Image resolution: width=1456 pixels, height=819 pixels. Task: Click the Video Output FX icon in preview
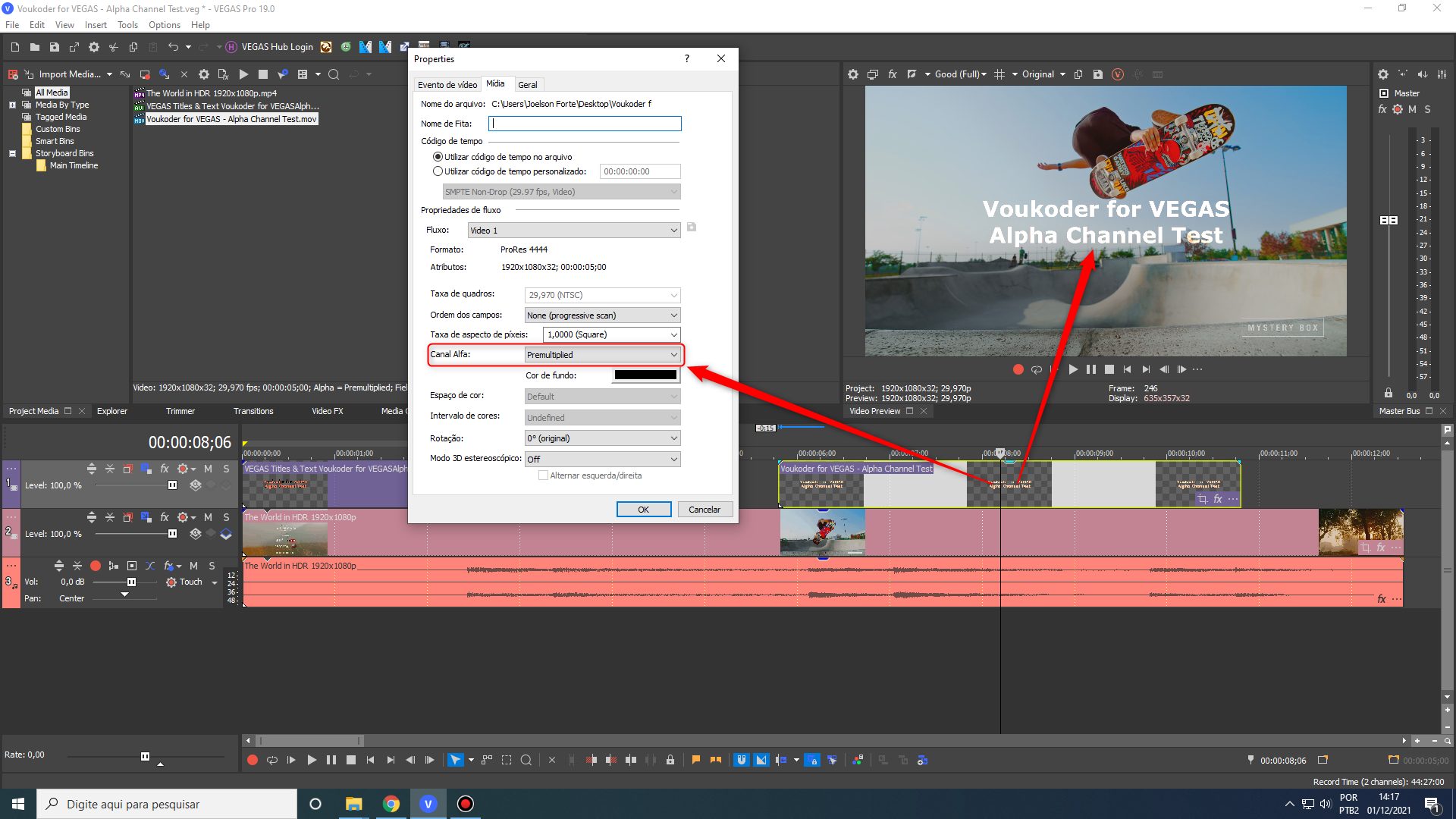(x=893, y=74)
